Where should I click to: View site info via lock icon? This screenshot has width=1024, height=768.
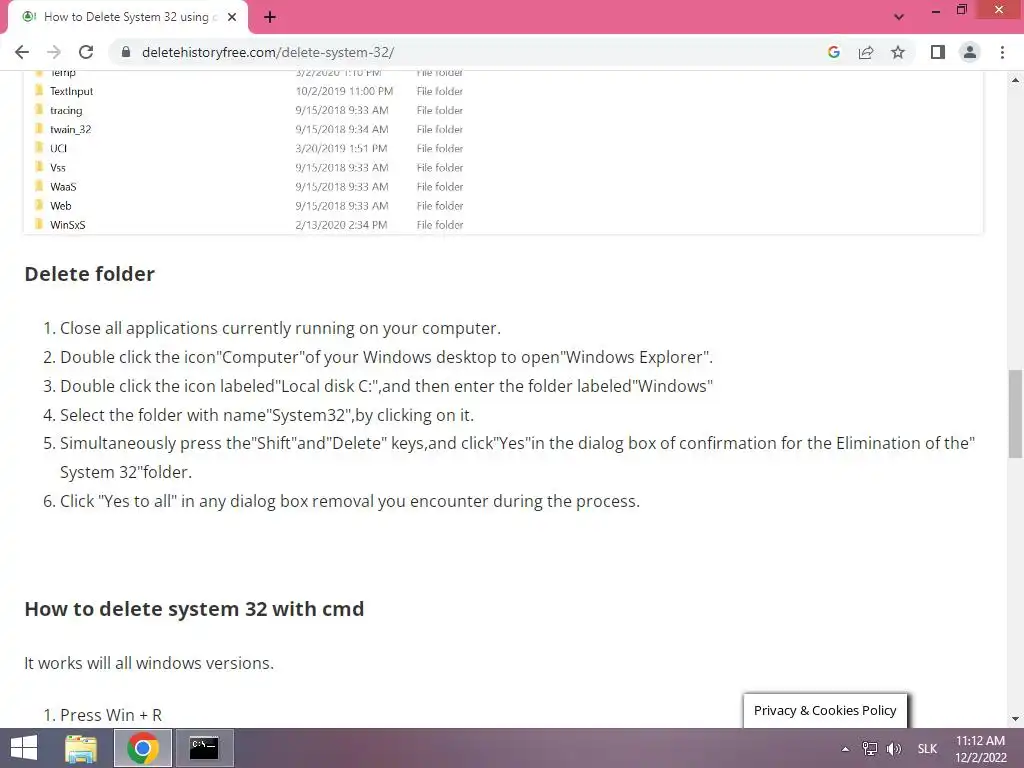pos(126,52)
